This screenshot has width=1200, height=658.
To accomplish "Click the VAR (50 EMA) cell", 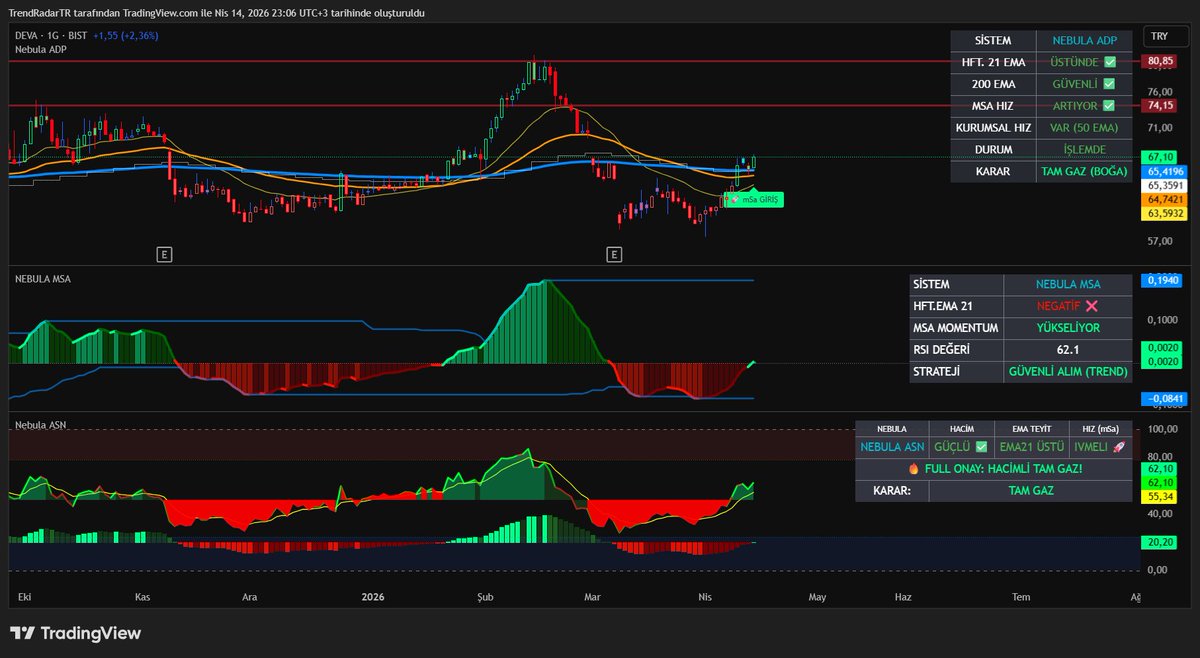I will pyautogui.click(x=1084, y=128).
